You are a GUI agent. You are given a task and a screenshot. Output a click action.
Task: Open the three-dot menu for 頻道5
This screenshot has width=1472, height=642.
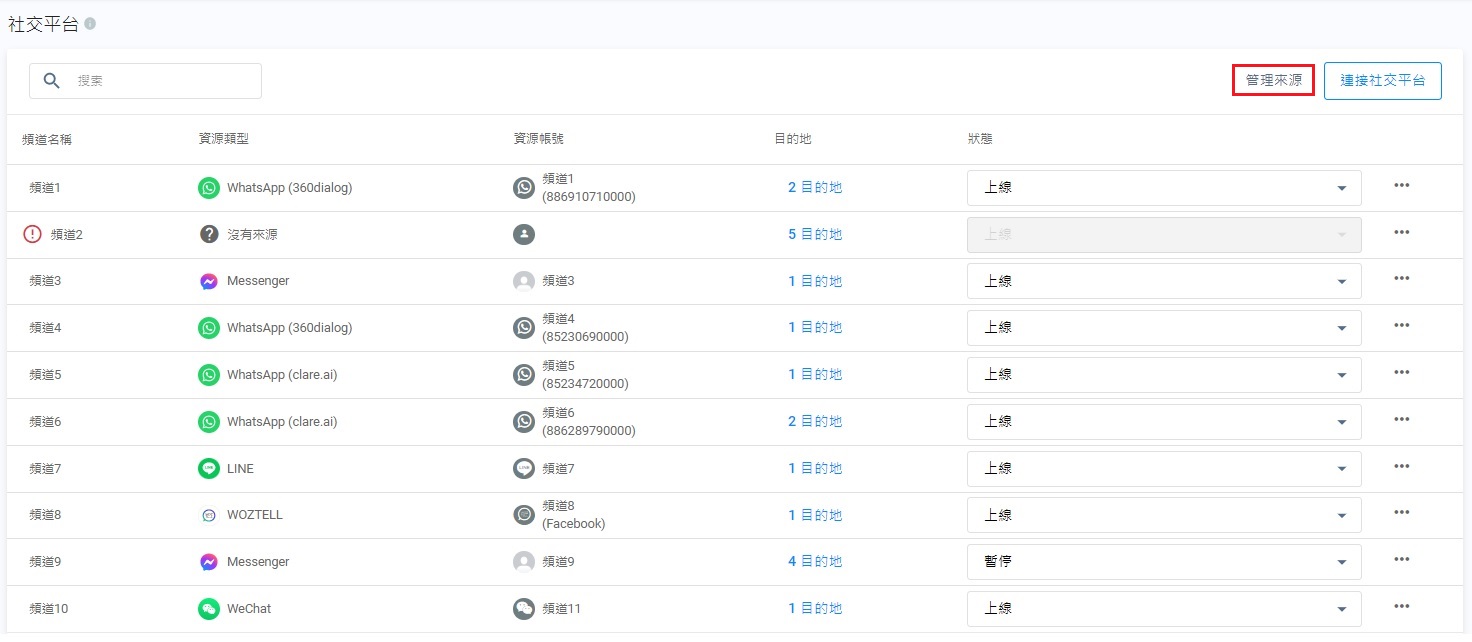coord(1401,373)
